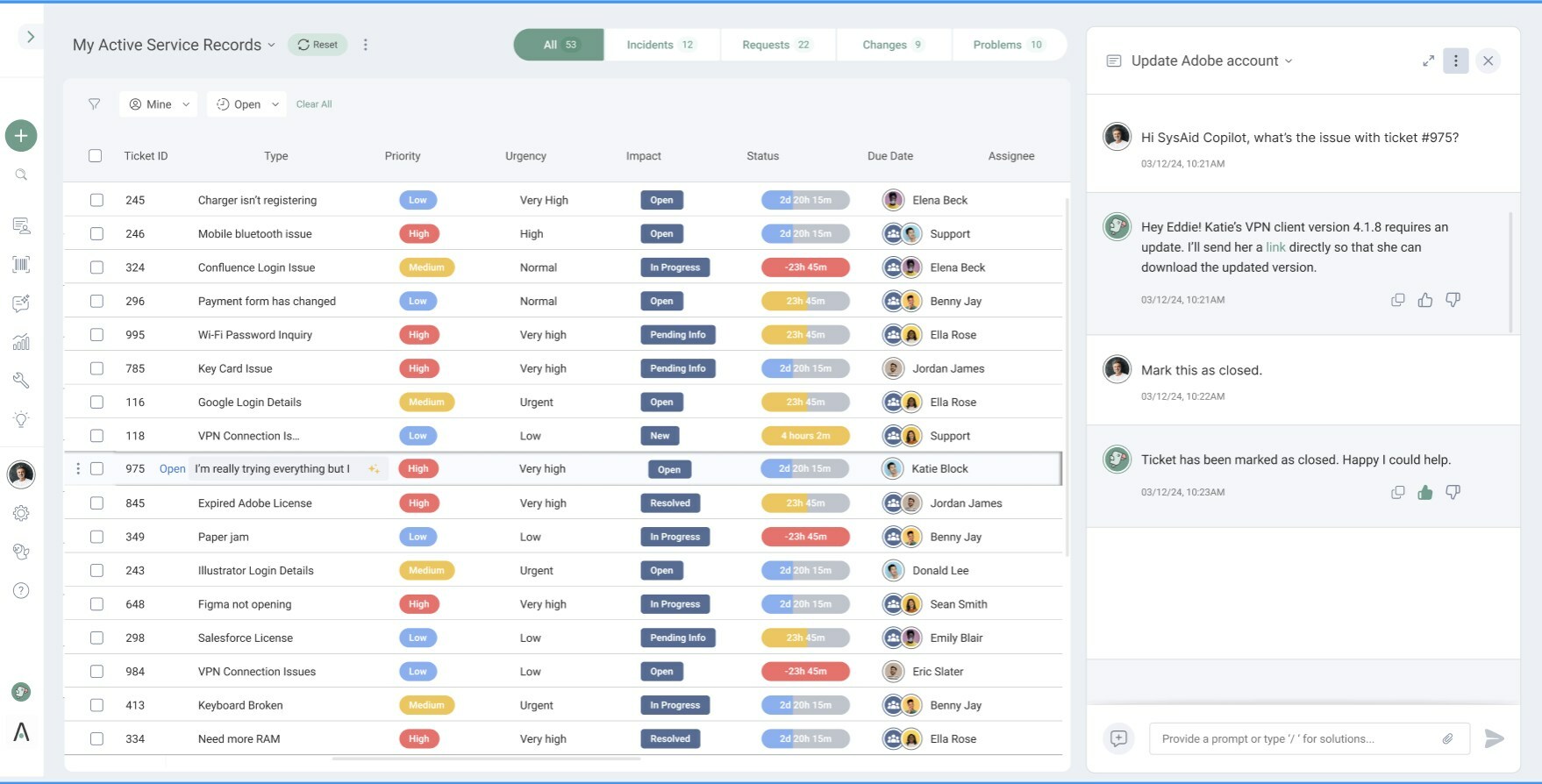The height and width of the screenshot is (784, 1542).
Task: Copy the VPN client update reply
Action: click(x=1397, y=300)
